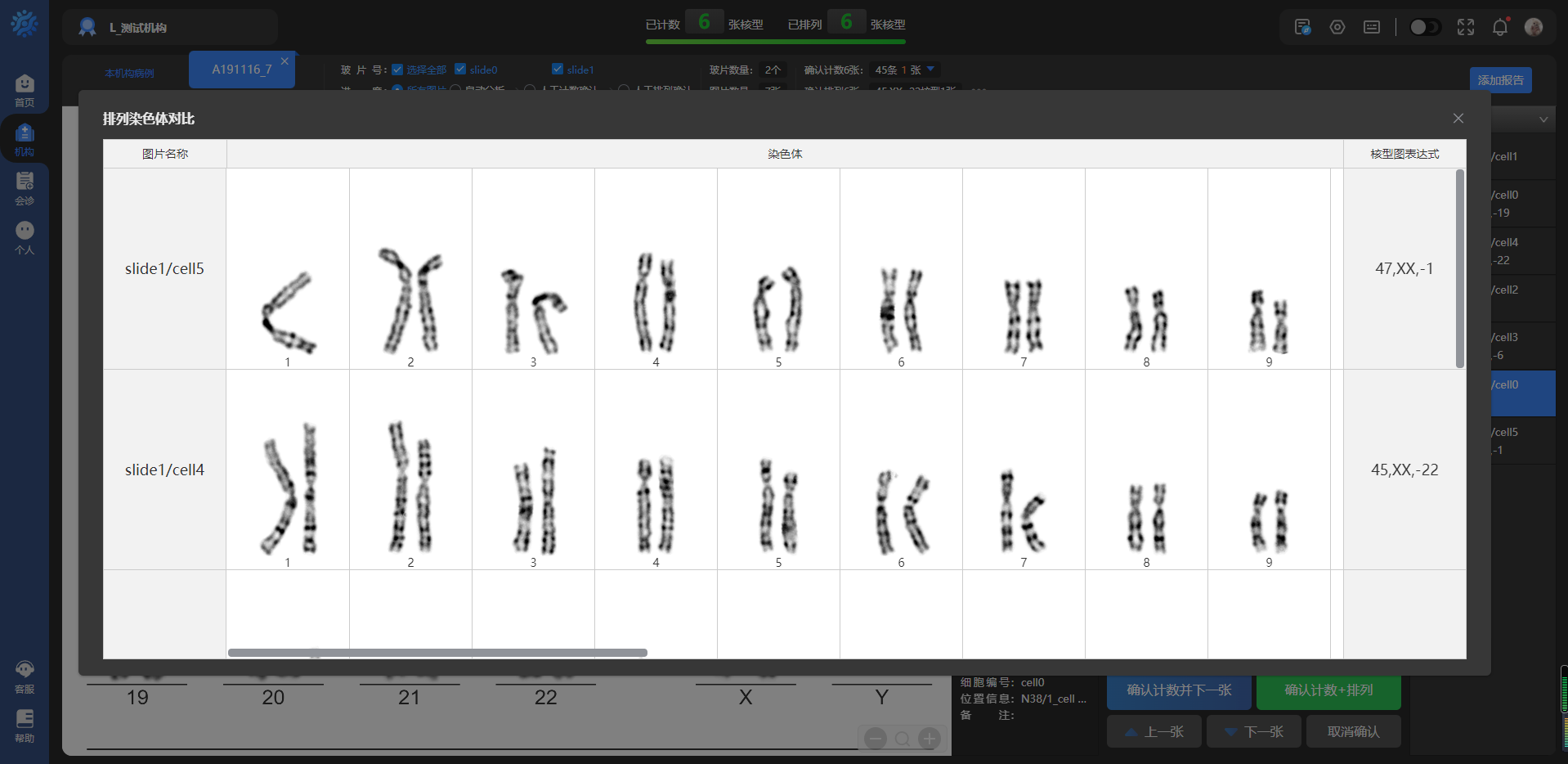Screen dimensions: 1568x764
Task: Open the 首页 home icon in sidebar
Action: coord(25,90)
